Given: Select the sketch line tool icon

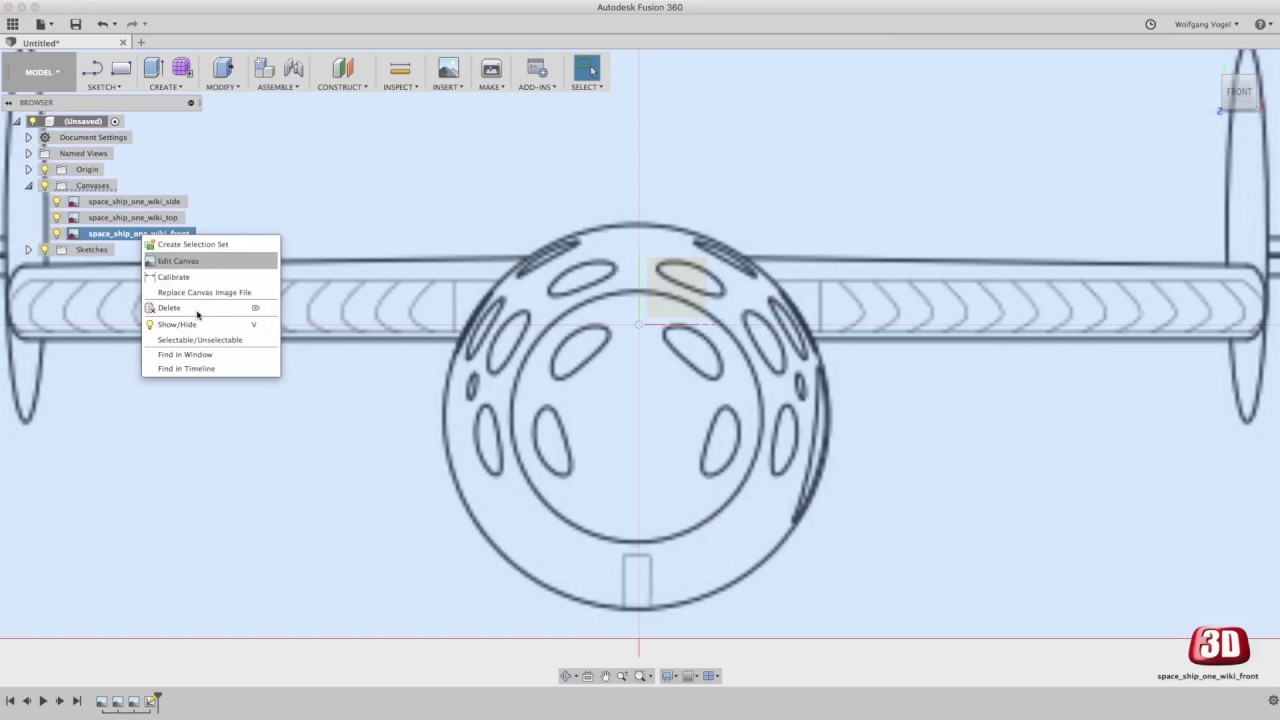Looking at the screenshot, I should click(x=92, y=68).
